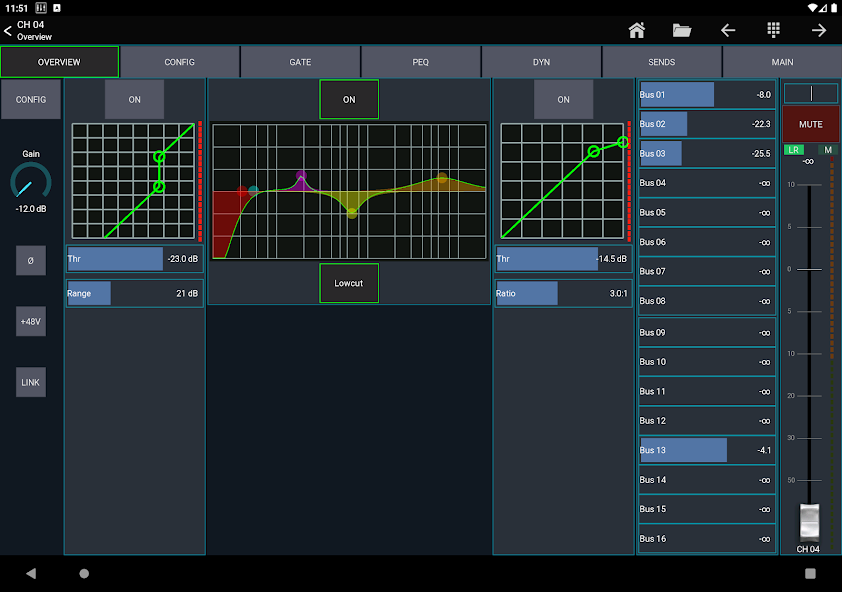Adjust gate Thr slider at -23.0 dB
This screenshot has height=592, width=842.
point(134,258)
